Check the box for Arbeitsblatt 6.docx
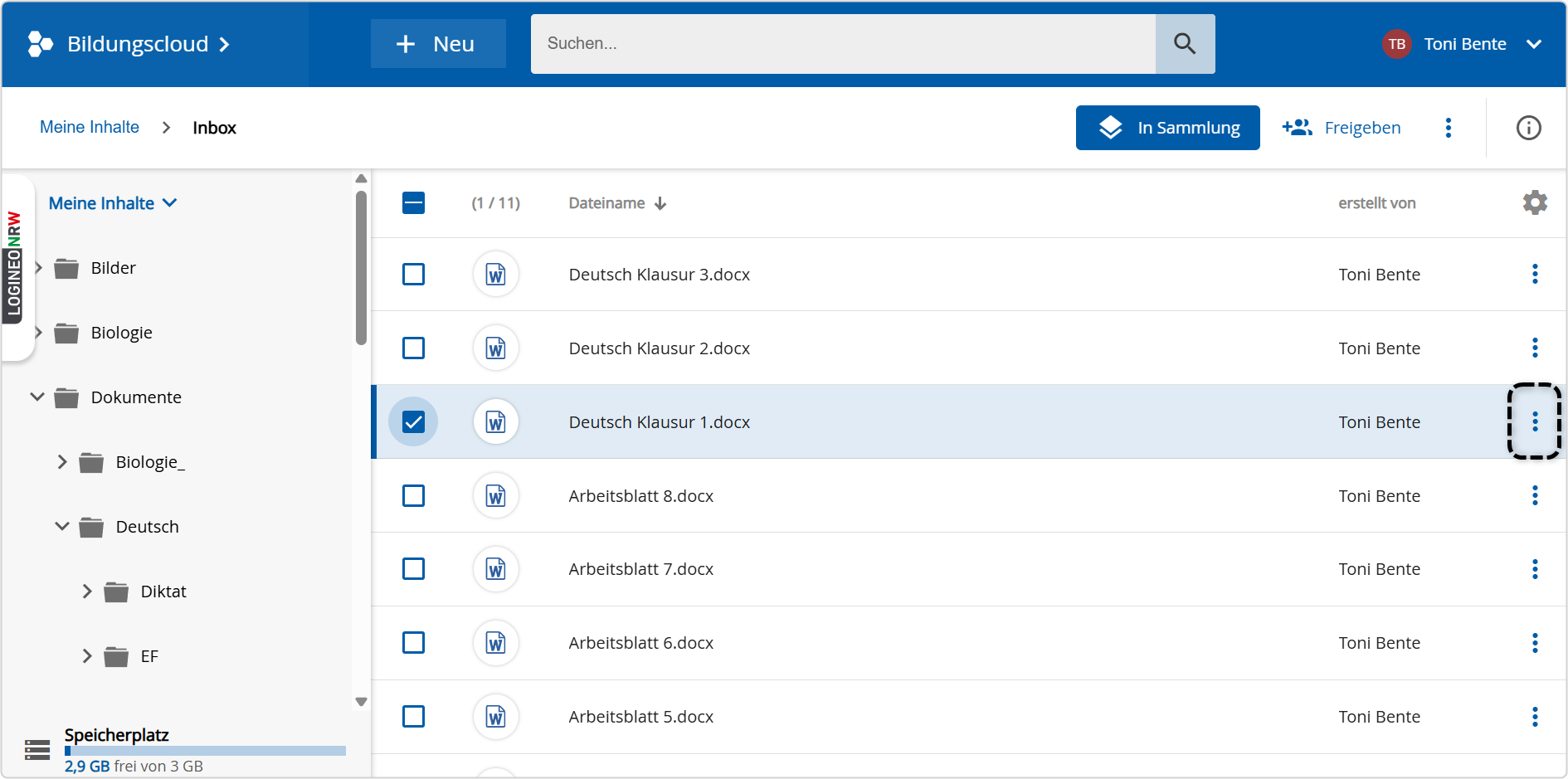This screenshot has height=779, width=1568. [x=413, y=643]
